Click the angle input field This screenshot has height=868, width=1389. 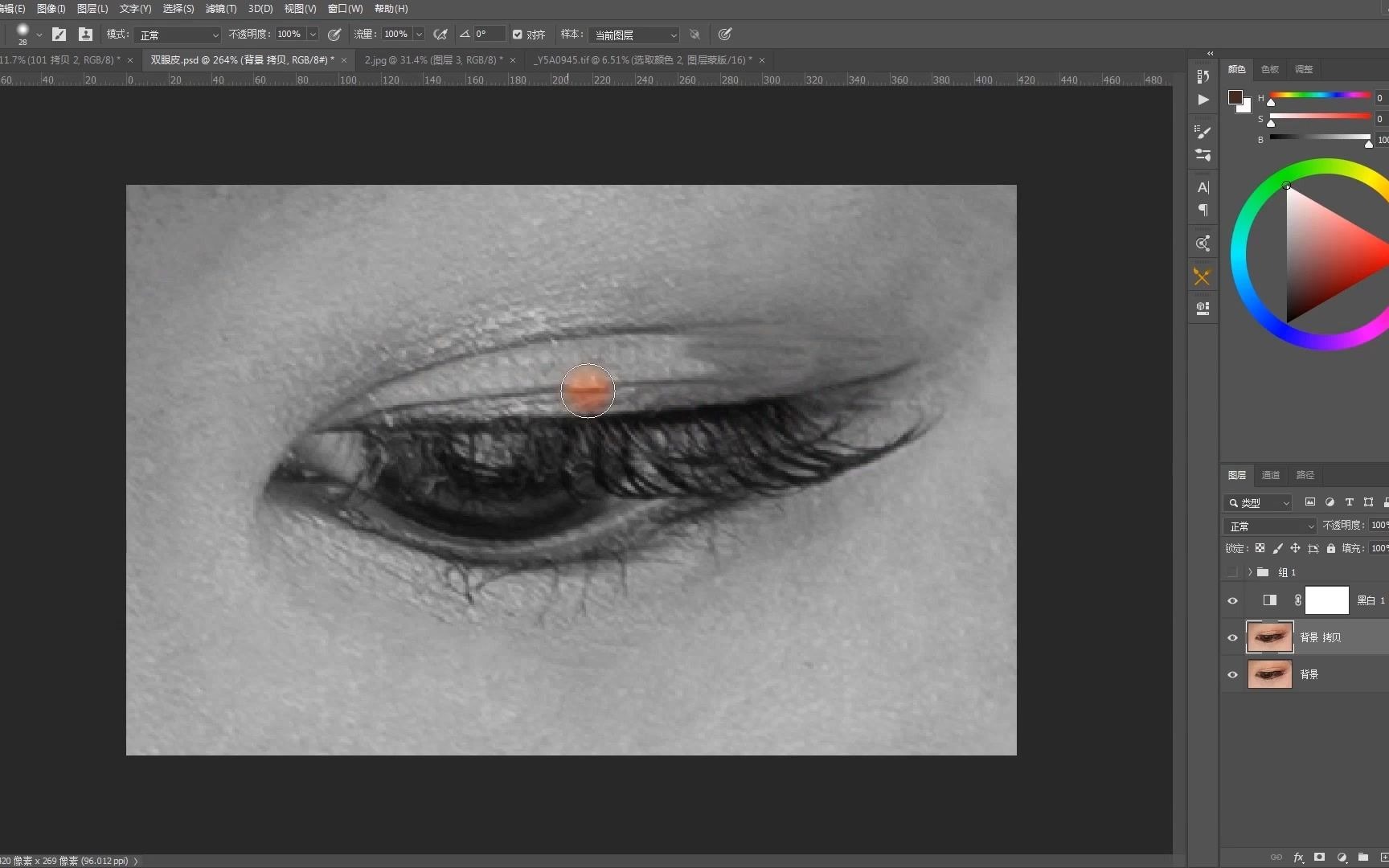tap(490, 35)
